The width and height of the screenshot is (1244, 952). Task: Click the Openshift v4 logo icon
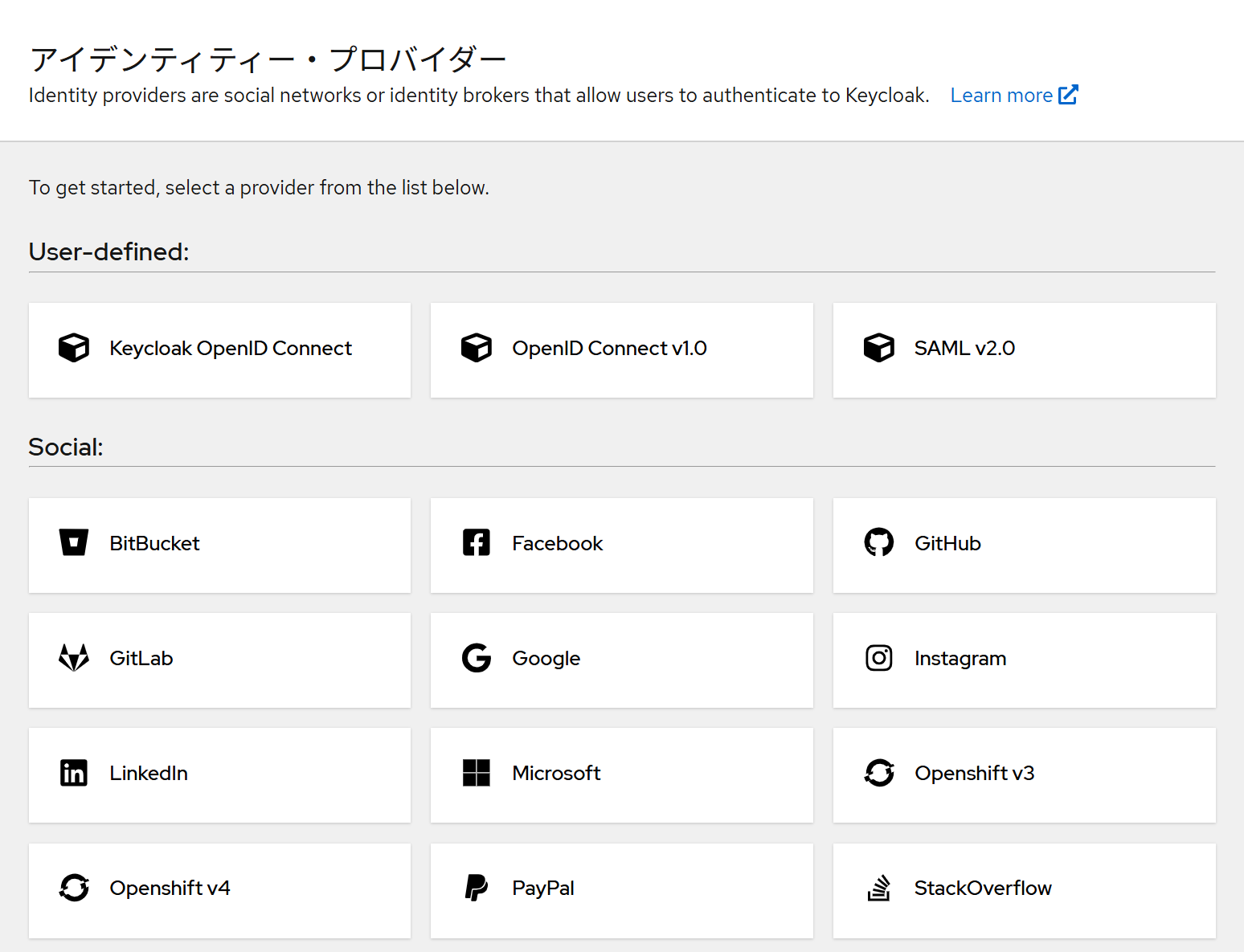point(74,888)
